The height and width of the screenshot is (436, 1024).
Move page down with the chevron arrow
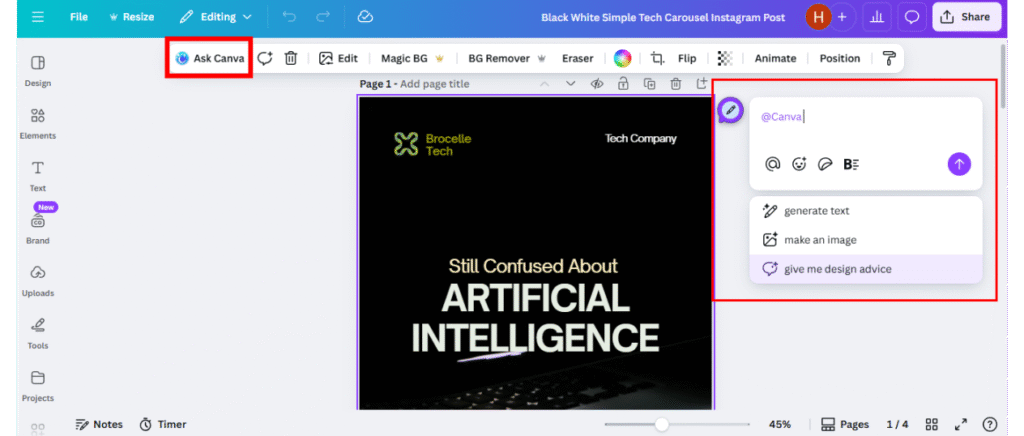point(571,84)
